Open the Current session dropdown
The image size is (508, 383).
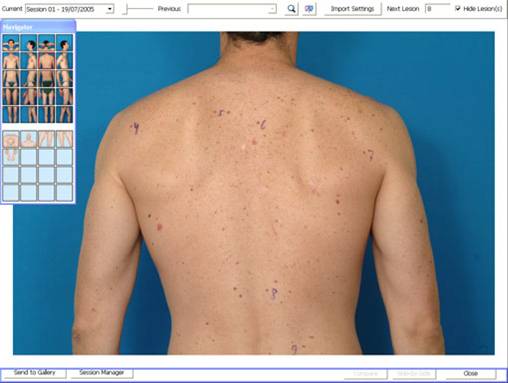pyautogui.click(x=110, y=9)
